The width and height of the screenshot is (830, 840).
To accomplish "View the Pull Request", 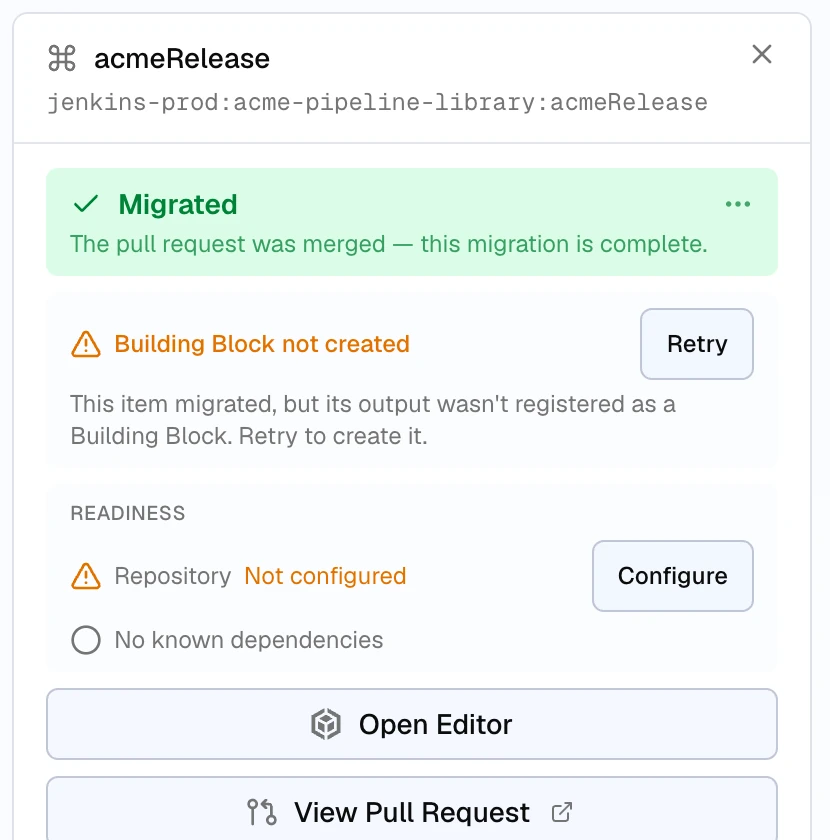I will click(x=412, y=809).
